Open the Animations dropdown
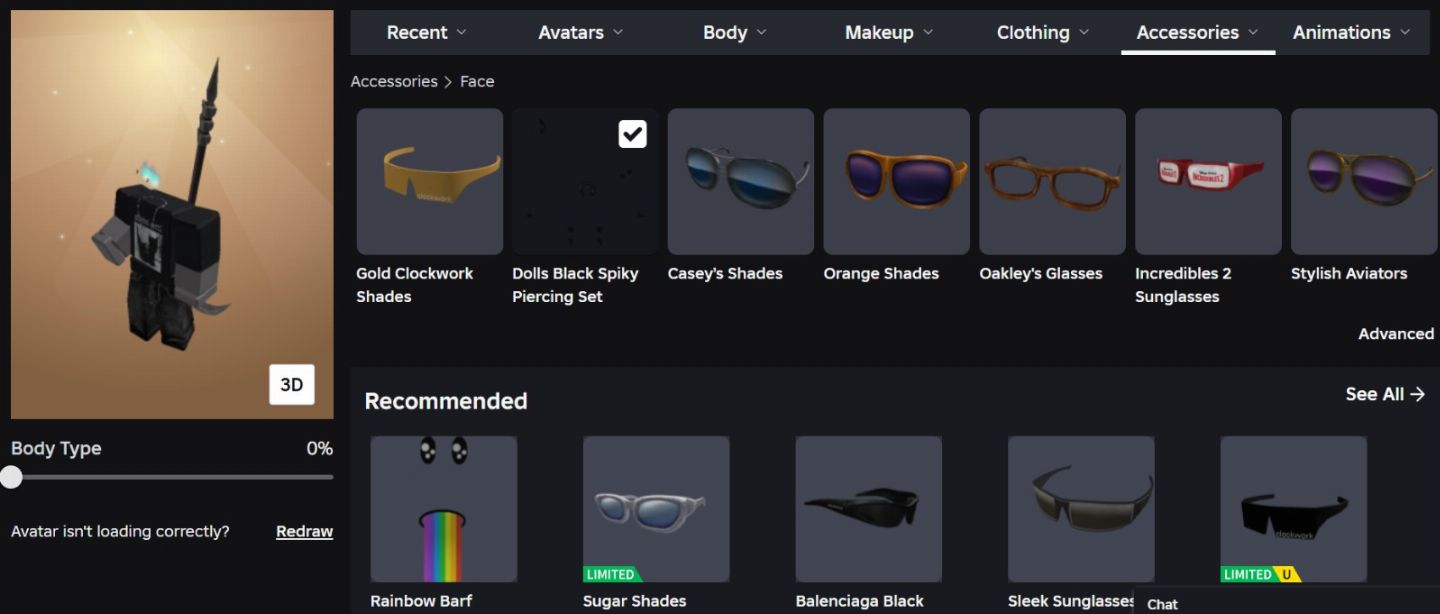 [x=1351, y=32]
